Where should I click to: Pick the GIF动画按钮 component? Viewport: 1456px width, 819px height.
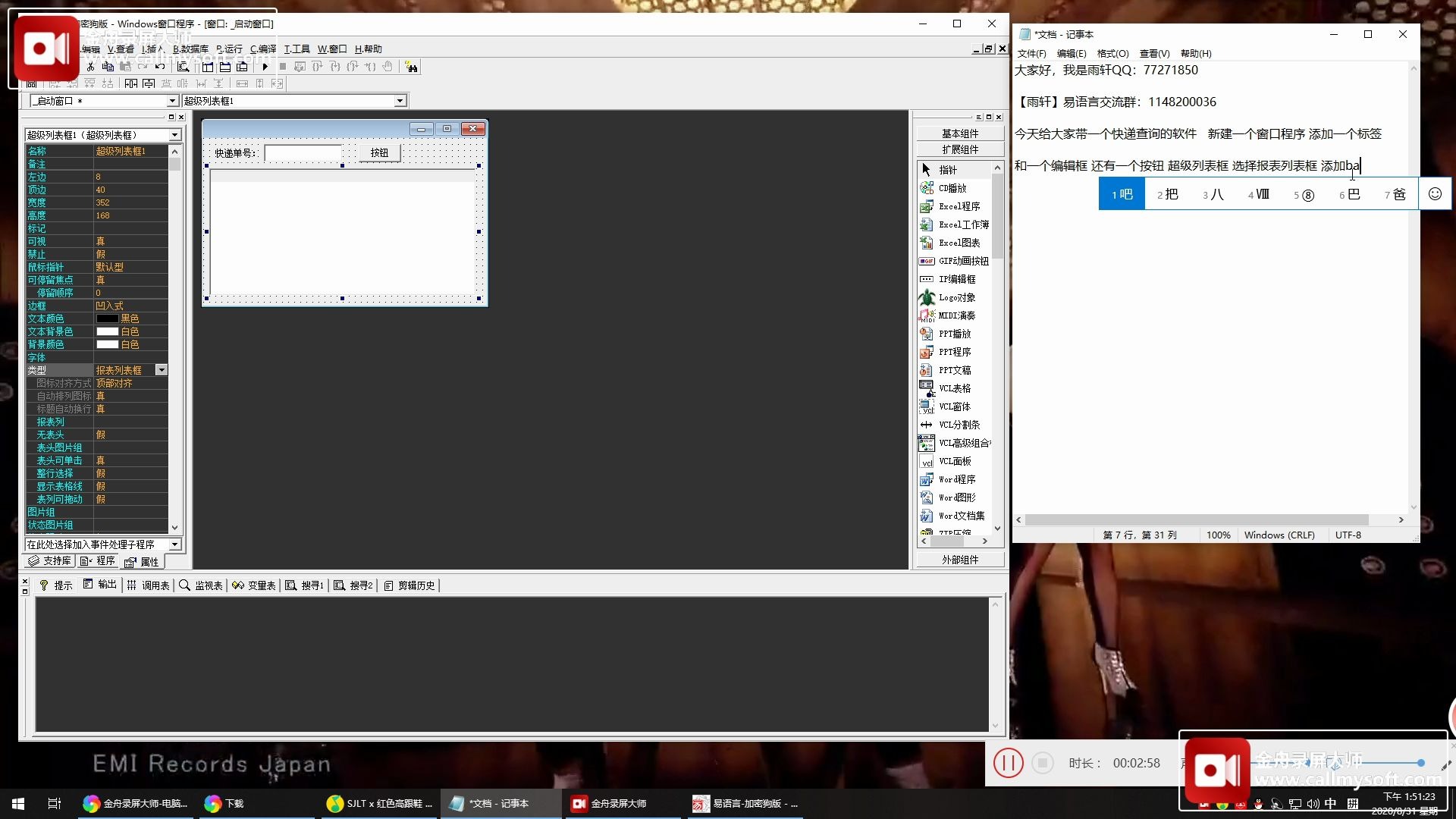[x=927, y=261]
